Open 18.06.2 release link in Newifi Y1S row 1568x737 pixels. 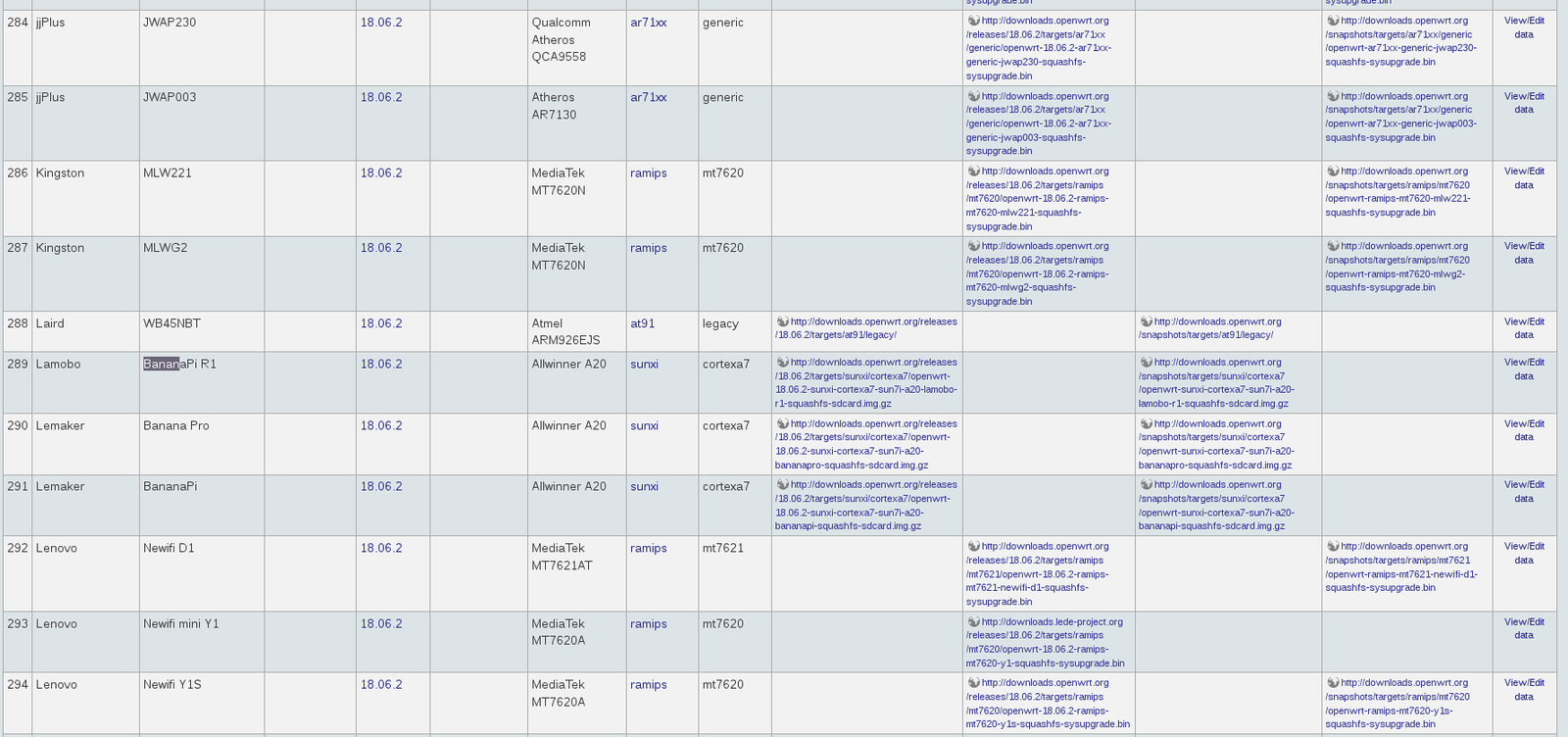tap(381, 685)
